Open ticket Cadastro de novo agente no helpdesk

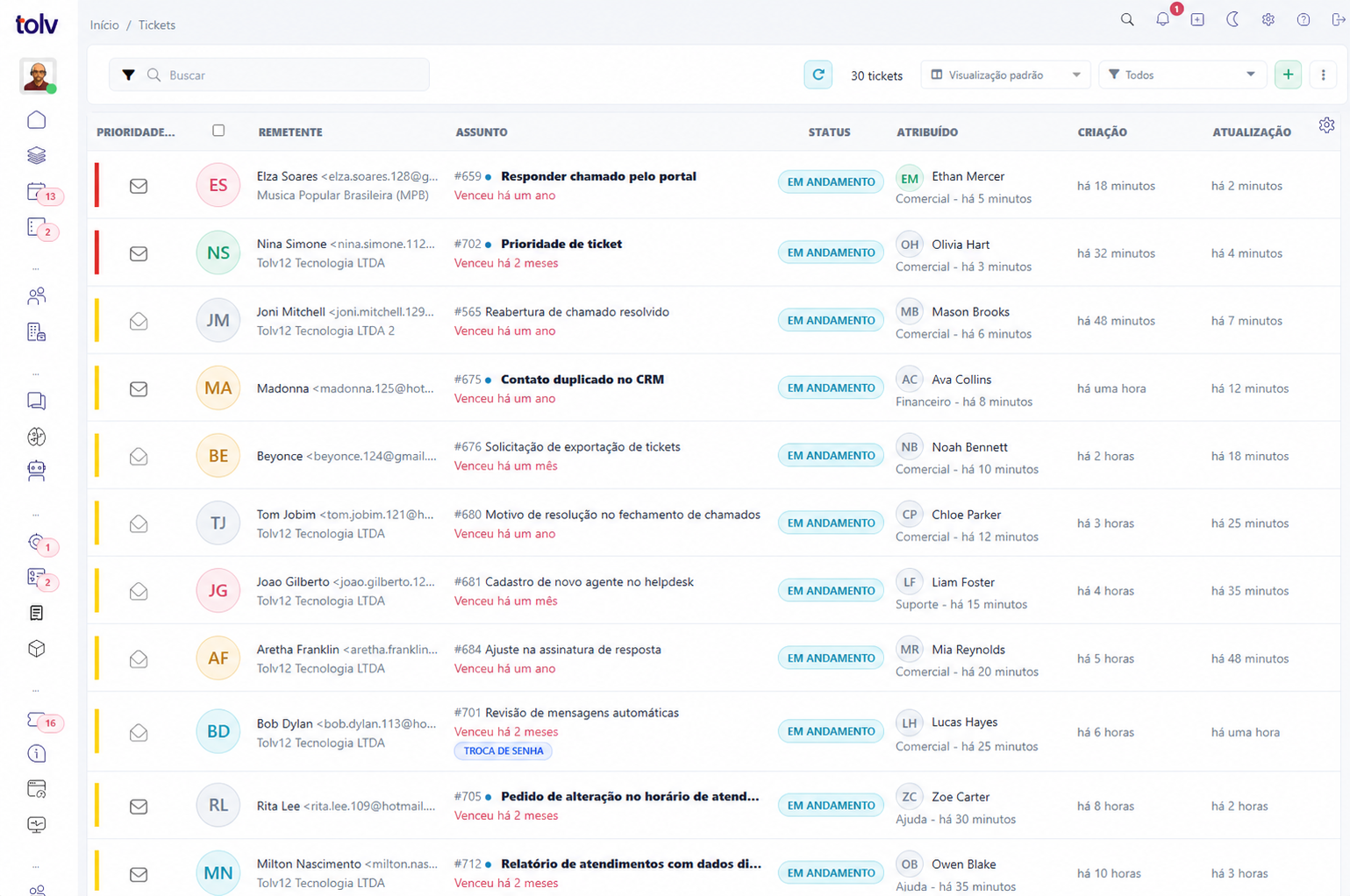[x=589, y=582]
